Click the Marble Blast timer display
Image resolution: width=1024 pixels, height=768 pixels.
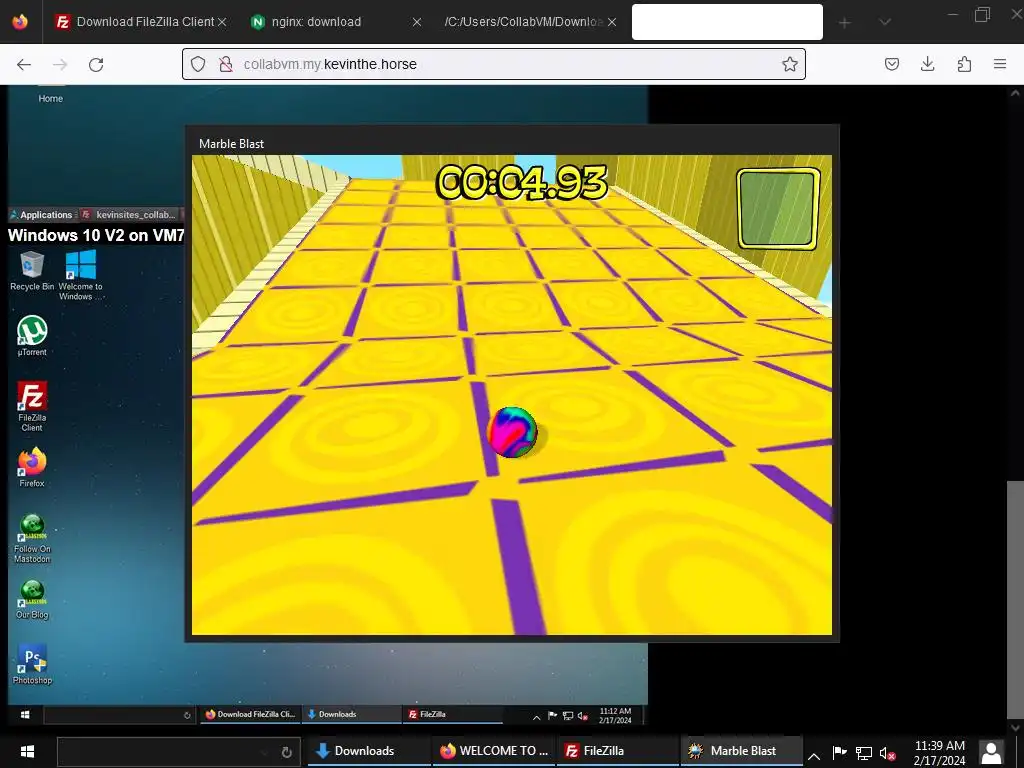point(521,182)
